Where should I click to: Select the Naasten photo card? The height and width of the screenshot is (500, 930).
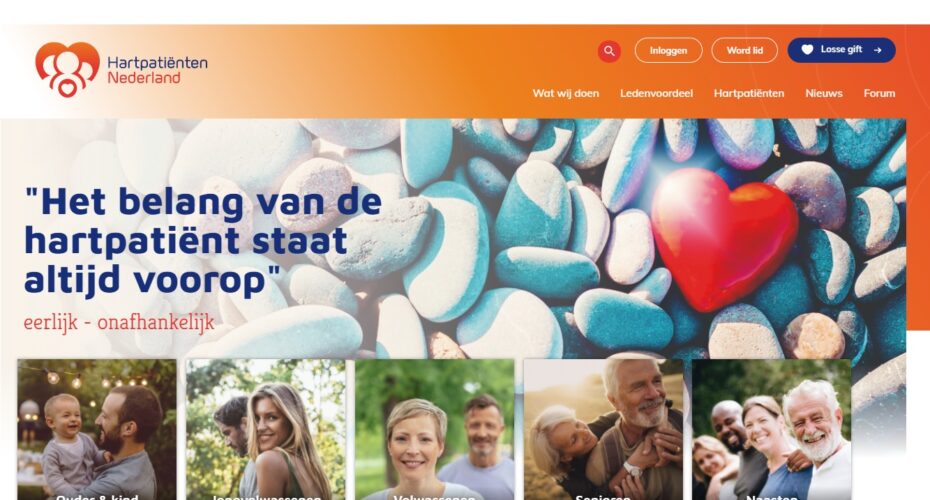pyautogui.click(x=772, y=429)
